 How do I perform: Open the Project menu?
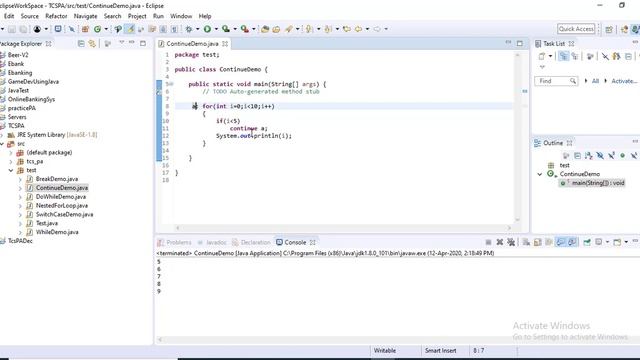point(137,16)
